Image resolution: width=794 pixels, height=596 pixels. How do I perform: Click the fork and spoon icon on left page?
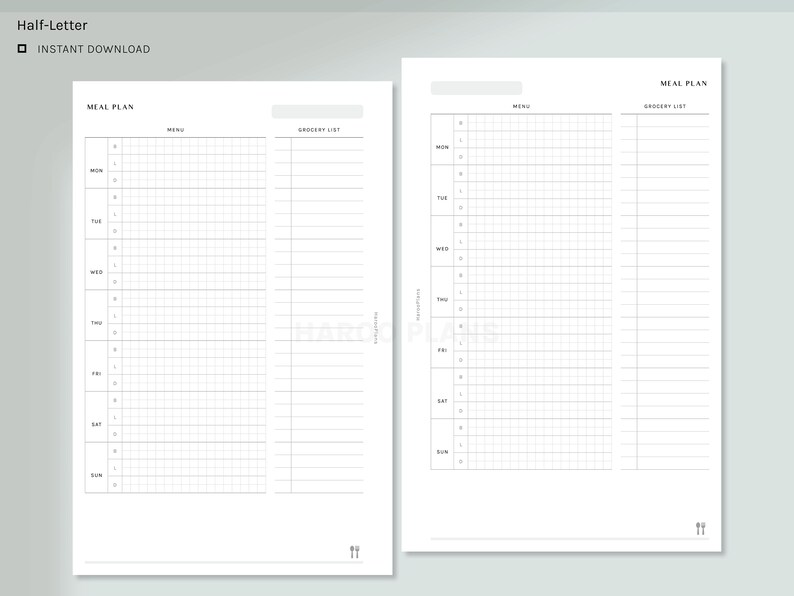pyautogui.click(x=355, y=551)
